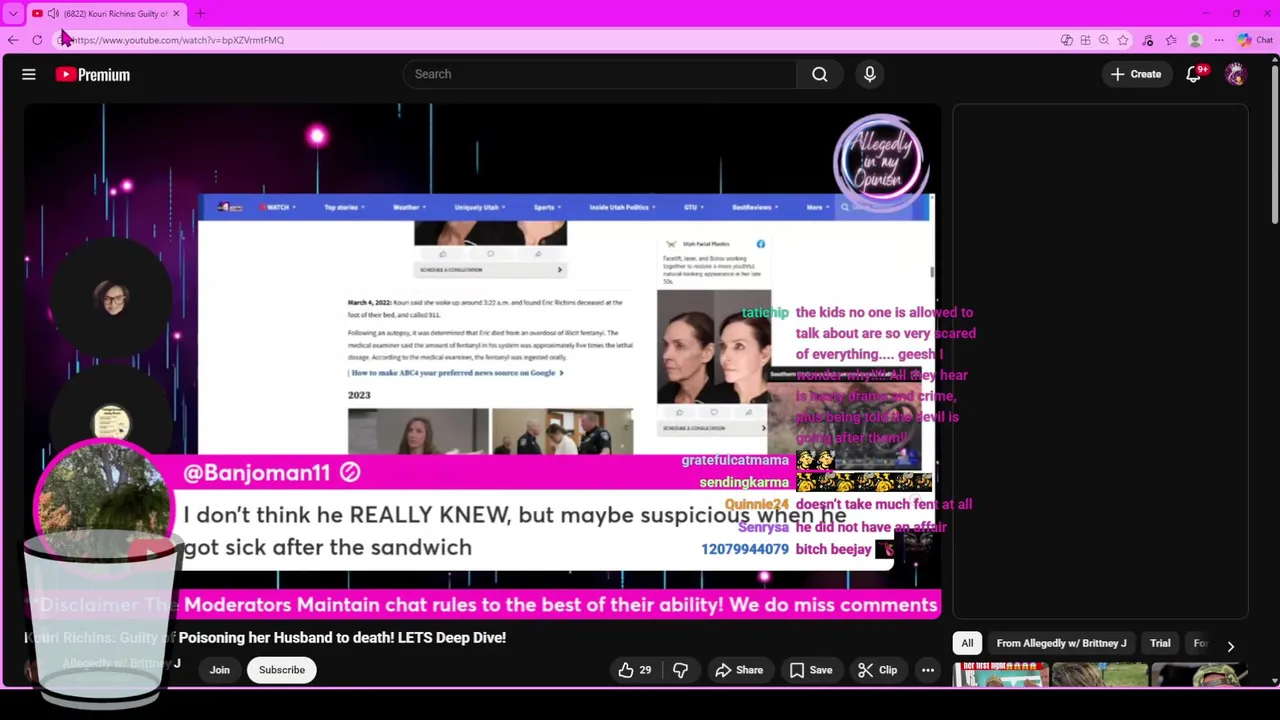Open more actions ellipsis under video
1280x720 pixels.
928,670
